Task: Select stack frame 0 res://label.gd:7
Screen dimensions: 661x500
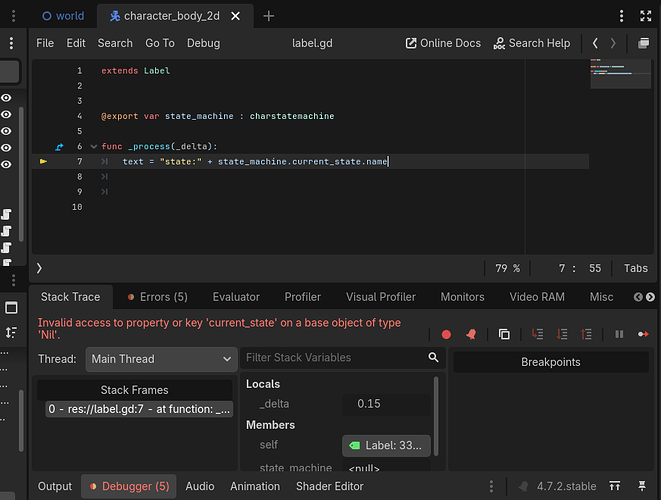Action: tap(139, 409)
